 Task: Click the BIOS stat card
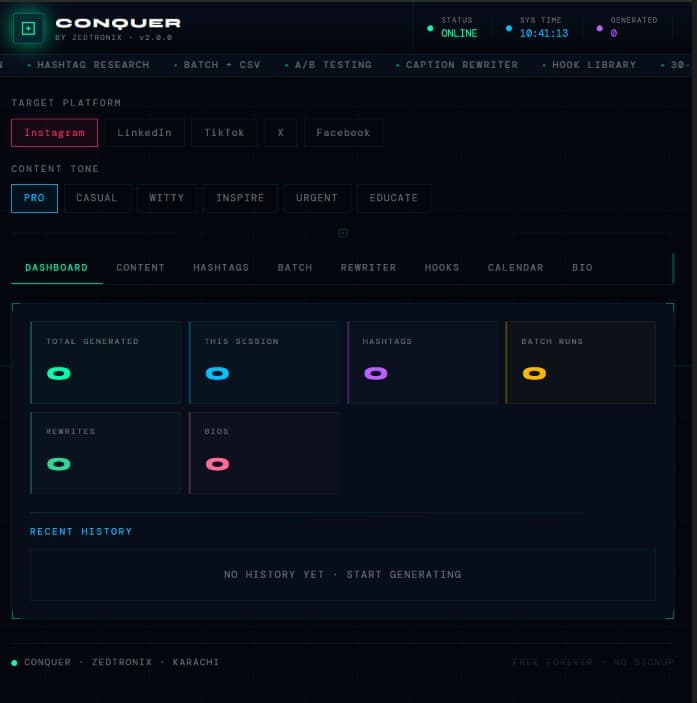coord(264,453)
